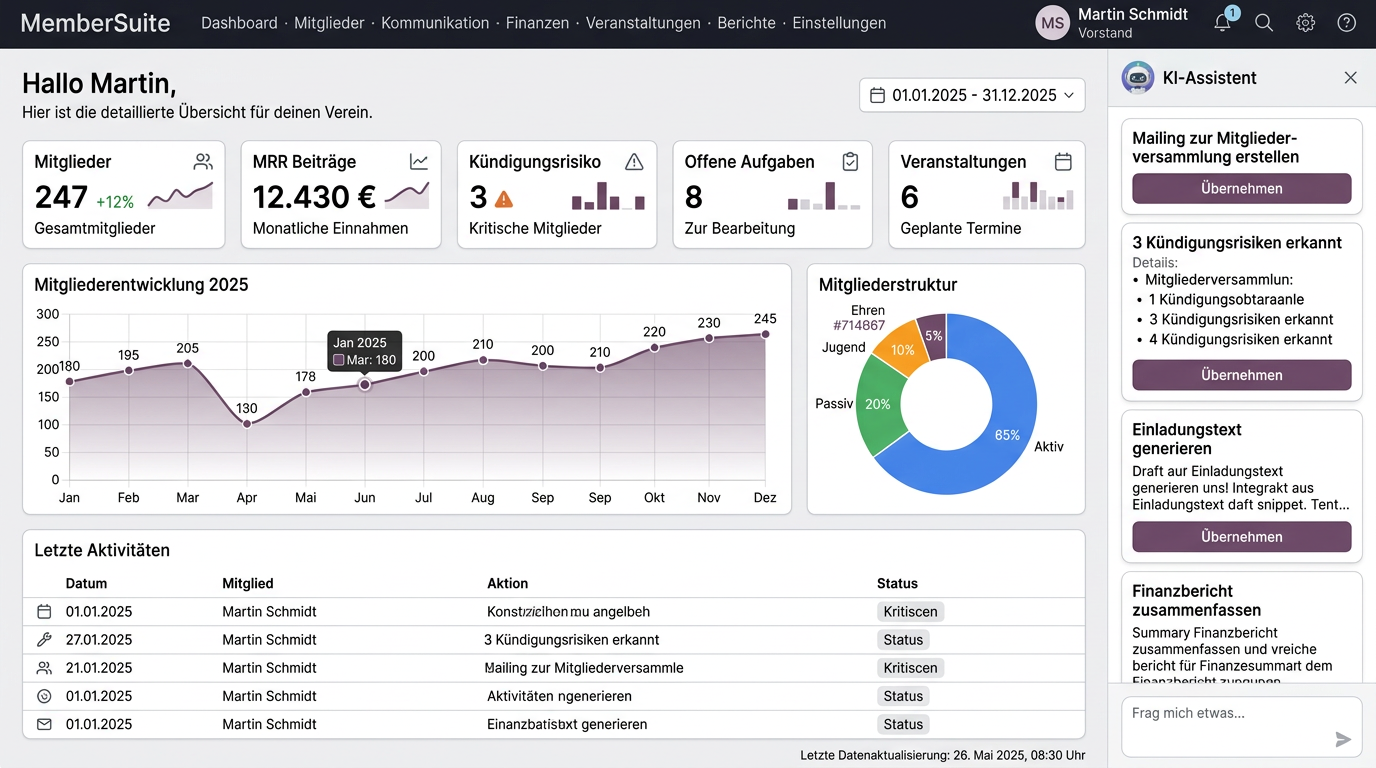Screen dimensions: 1376x768
Task: Click the Dez data point at 245
Action: pyautogui.click(x=765, y=334)
